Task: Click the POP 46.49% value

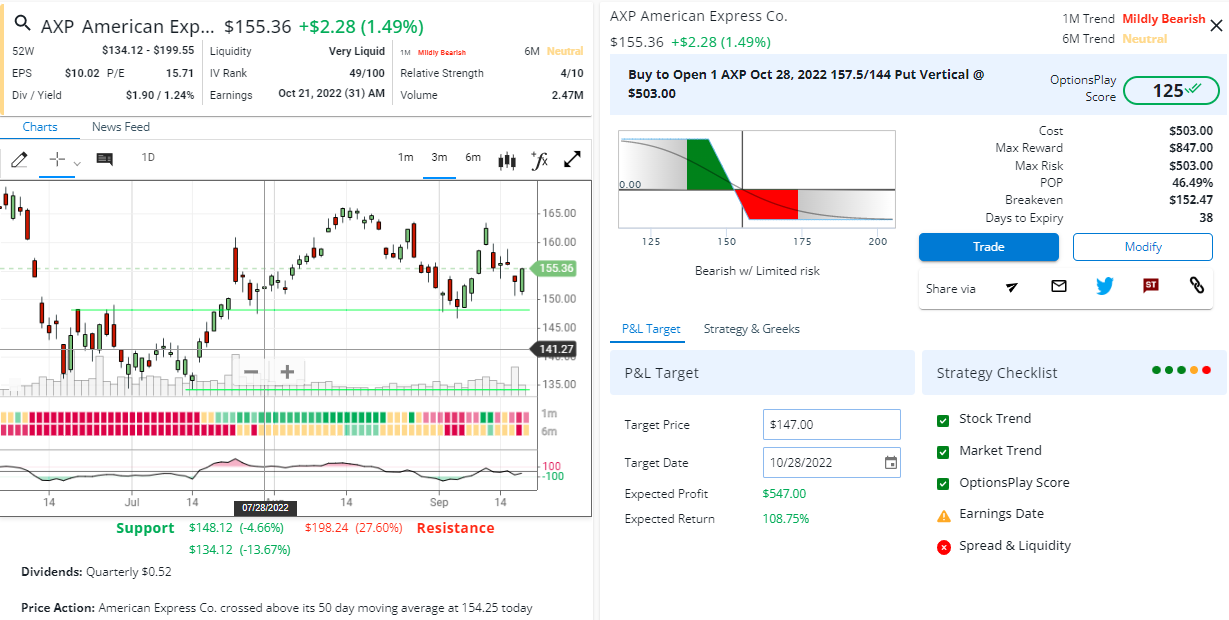Action: point(1193,183)
